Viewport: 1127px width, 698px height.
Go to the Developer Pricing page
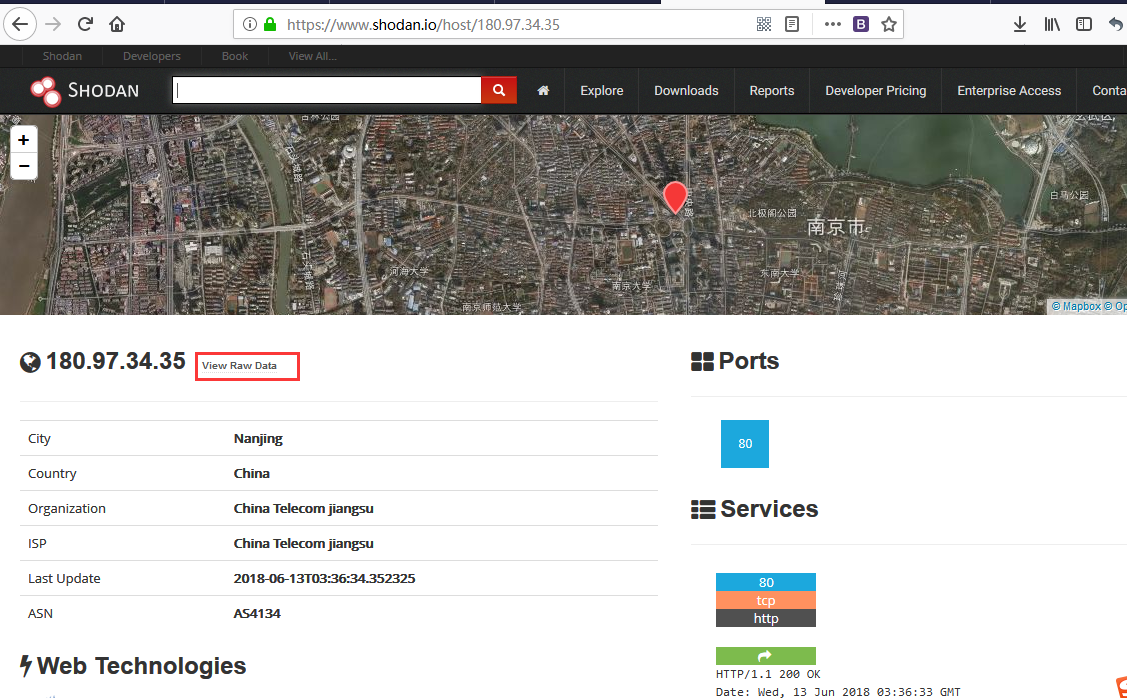tap(875, 90)
